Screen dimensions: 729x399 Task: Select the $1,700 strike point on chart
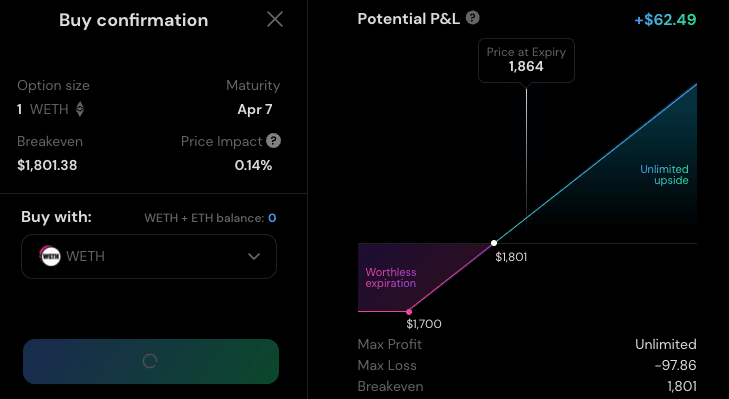point(409,312)
